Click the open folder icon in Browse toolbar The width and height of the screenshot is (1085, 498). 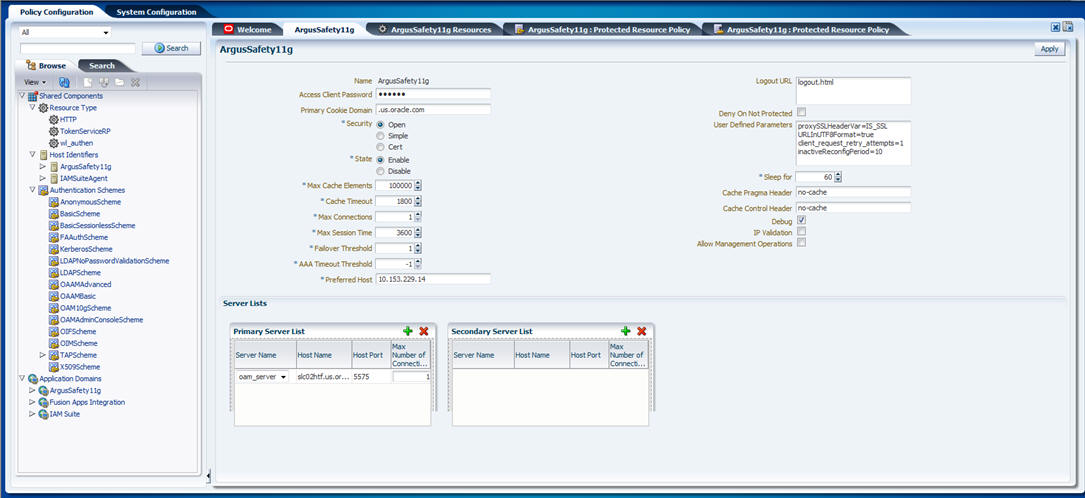tap(120, 82)
